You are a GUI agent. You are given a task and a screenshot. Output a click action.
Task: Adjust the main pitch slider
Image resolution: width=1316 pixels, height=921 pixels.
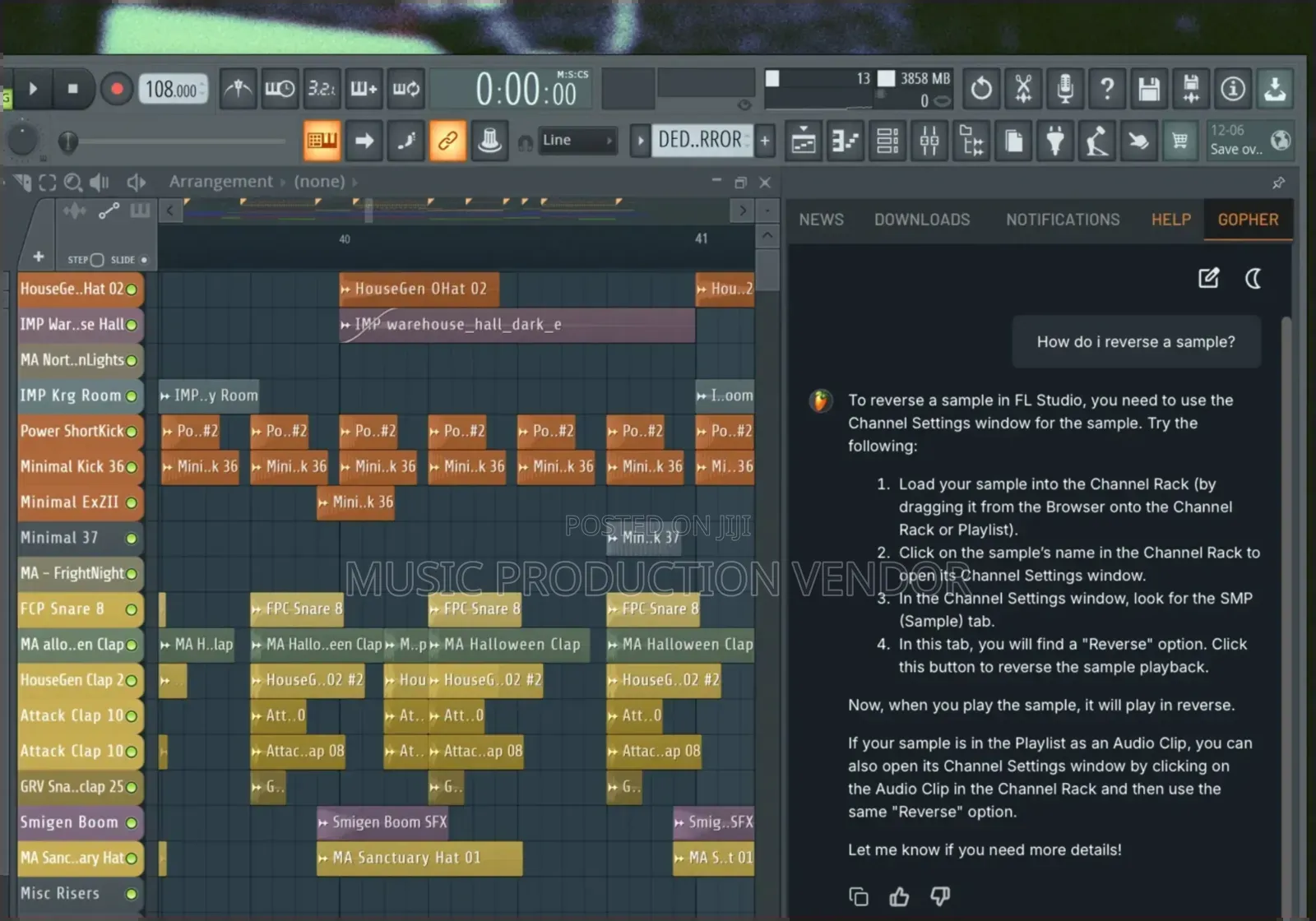click(x=68, y=142)
